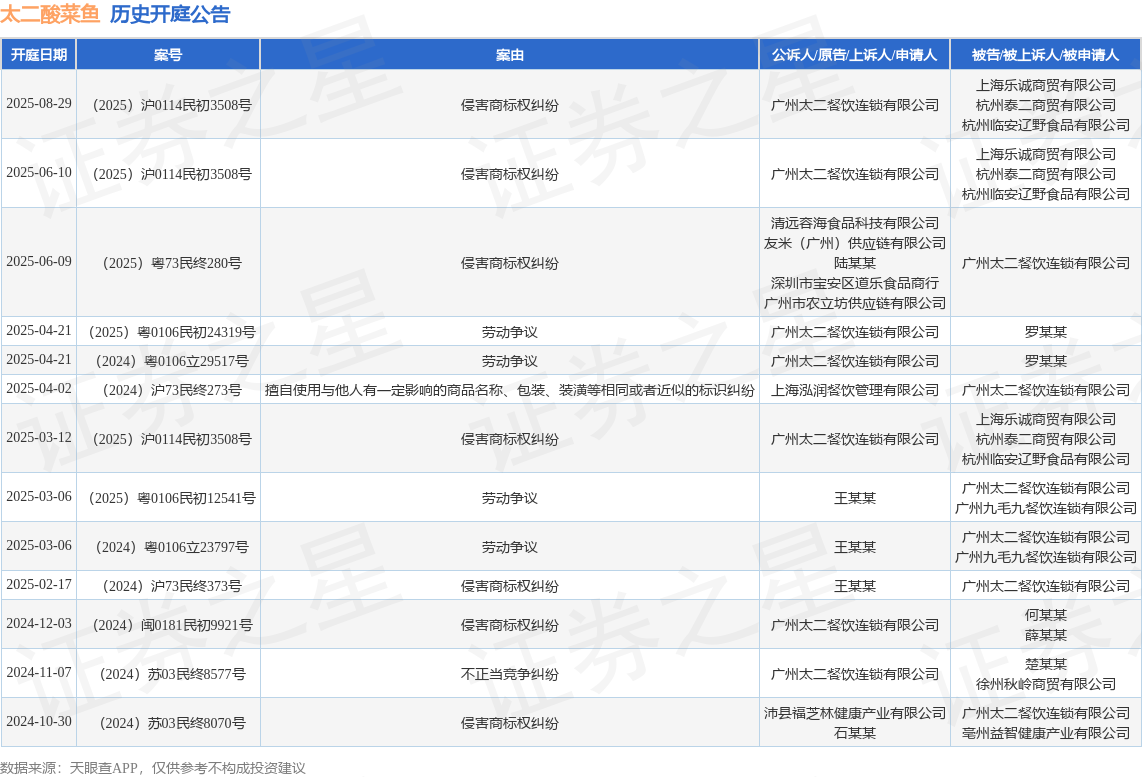Click the defendant 楚某某

tap(1046, 664)
